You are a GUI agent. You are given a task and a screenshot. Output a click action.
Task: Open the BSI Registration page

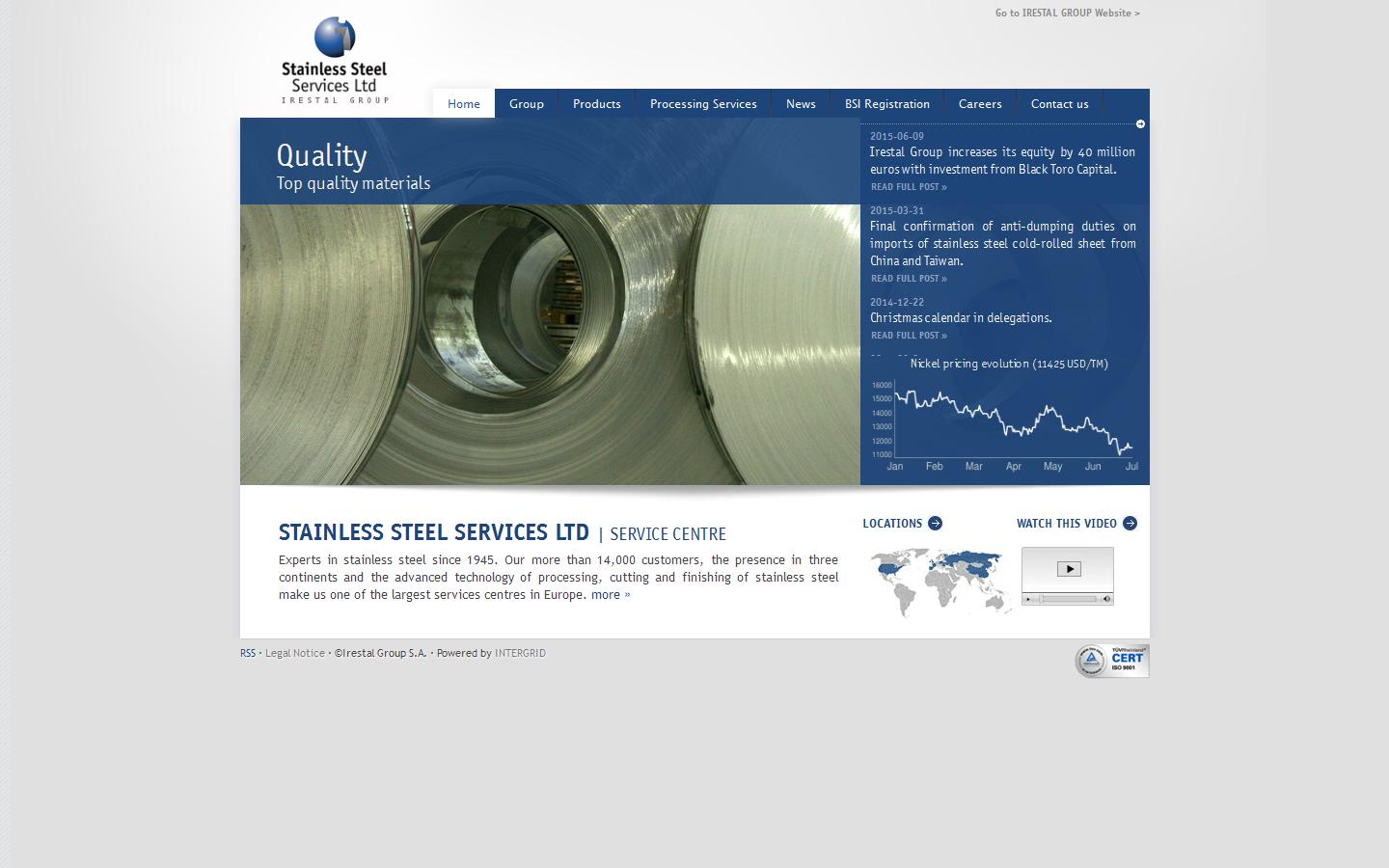click(x=885, y=103)
